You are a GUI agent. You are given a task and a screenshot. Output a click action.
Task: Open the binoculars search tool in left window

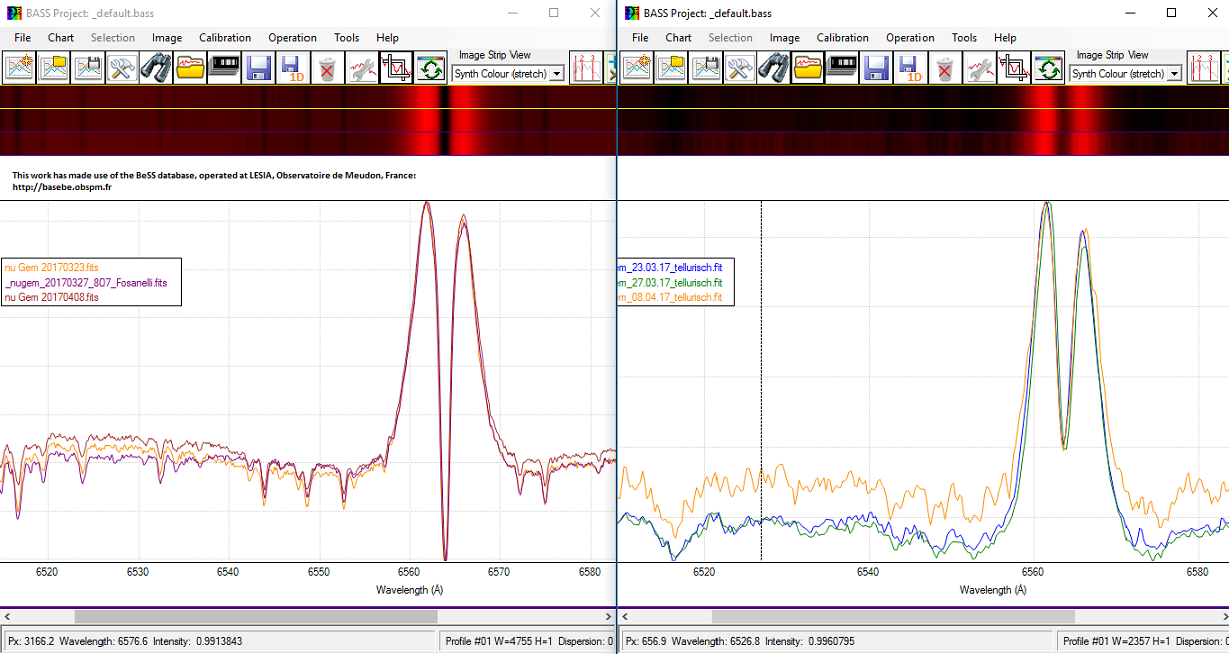click(x=155, y=68)
